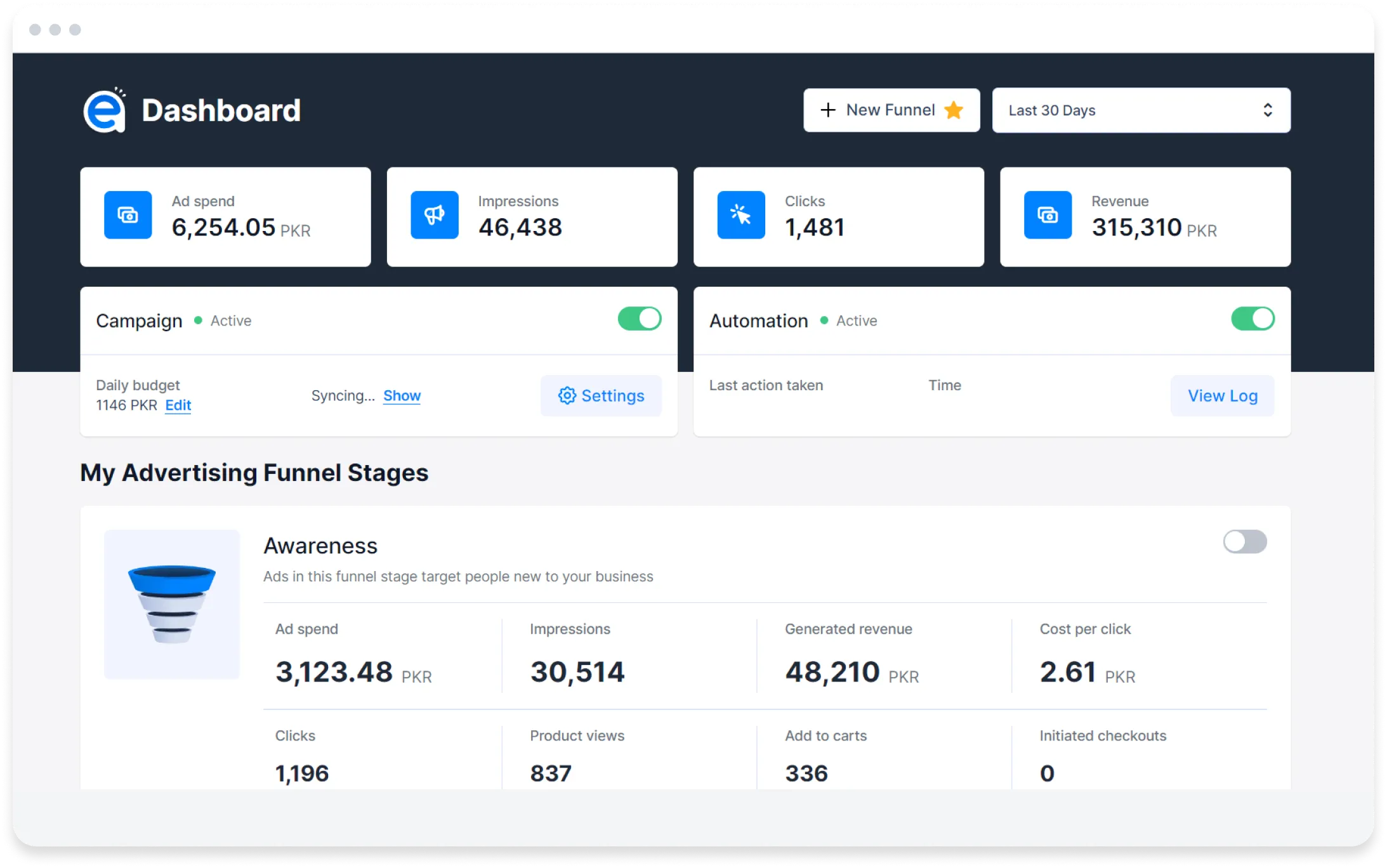Click the New Funnel button

point(890,110)
